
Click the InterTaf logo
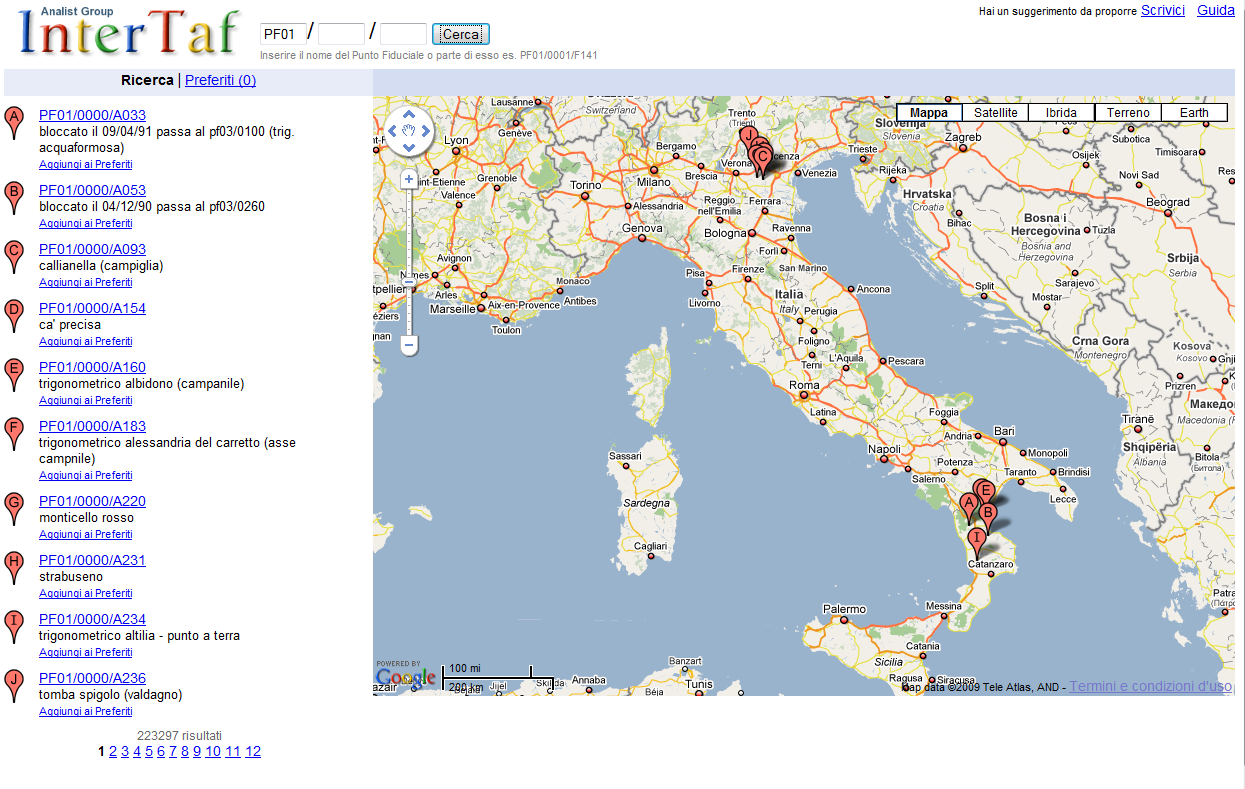[128, 33]
